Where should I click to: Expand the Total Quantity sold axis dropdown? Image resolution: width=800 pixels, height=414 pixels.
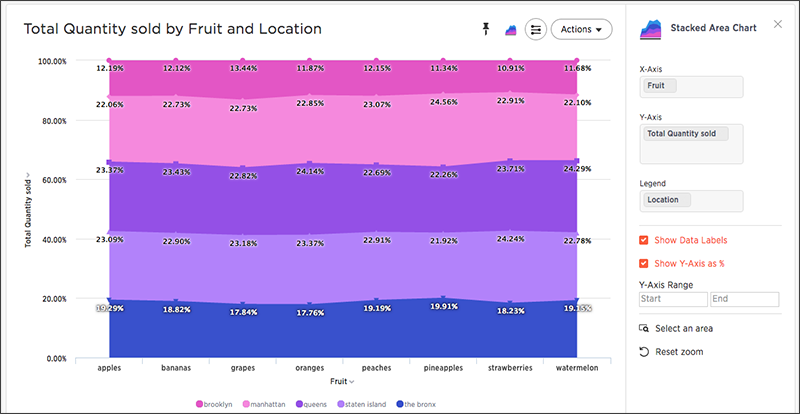click(29, 210)
